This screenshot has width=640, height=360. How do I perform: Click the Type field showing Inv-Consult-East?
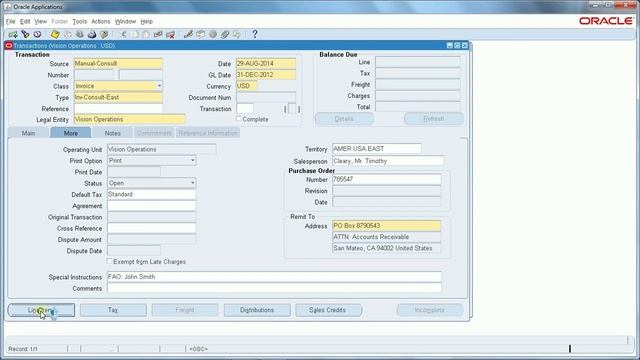(x=118, y=98)
